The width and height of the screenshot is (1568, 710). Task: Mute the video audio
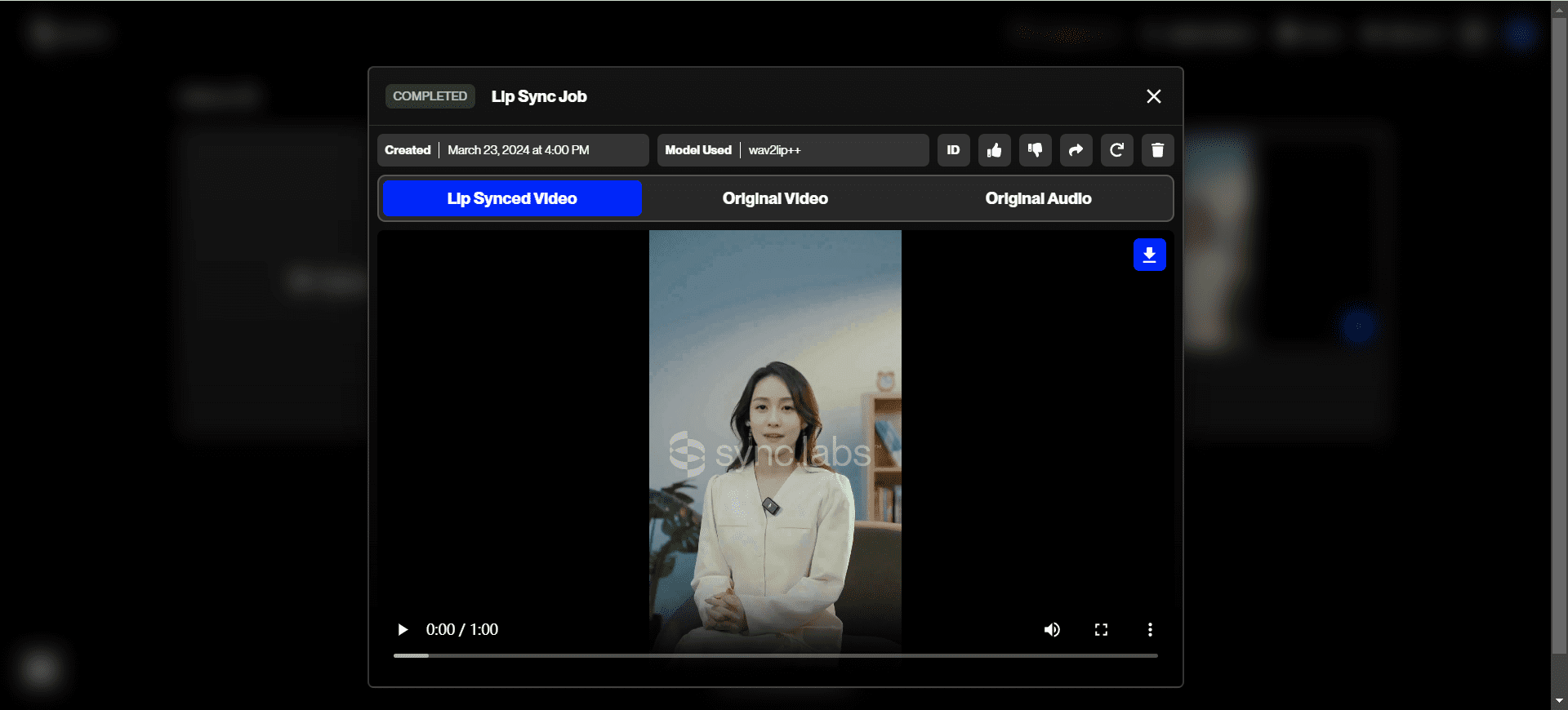click(x=1052, y=629)
